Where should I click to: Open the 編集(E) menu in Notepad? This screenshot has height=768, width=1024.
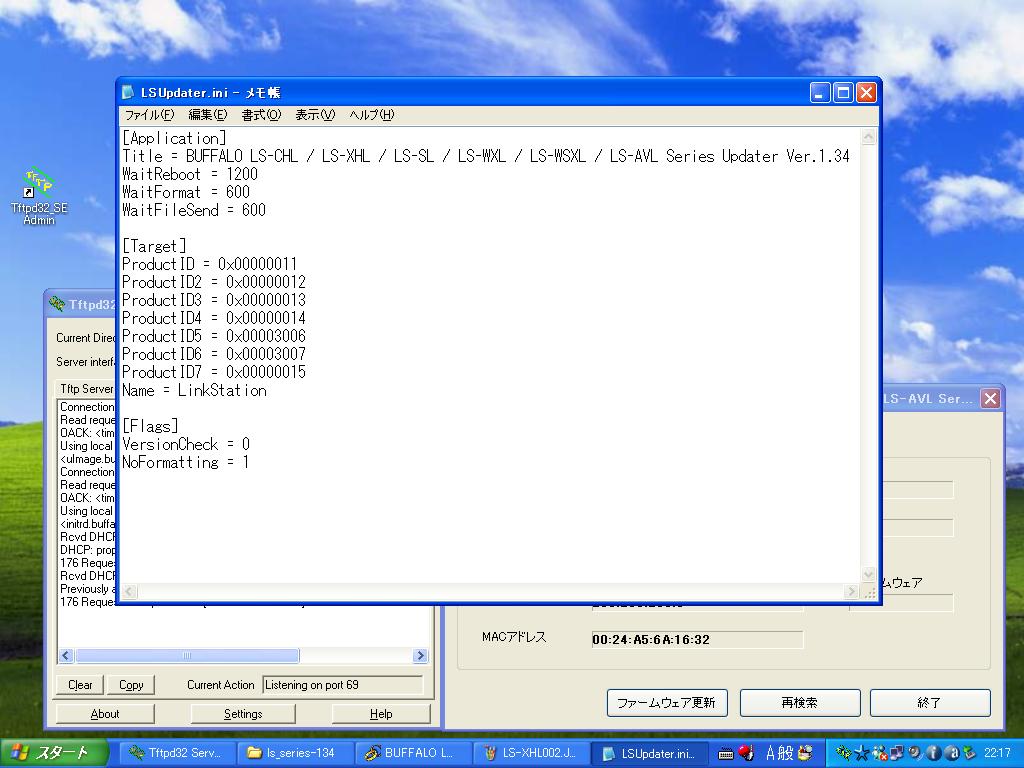pos(207,115)
